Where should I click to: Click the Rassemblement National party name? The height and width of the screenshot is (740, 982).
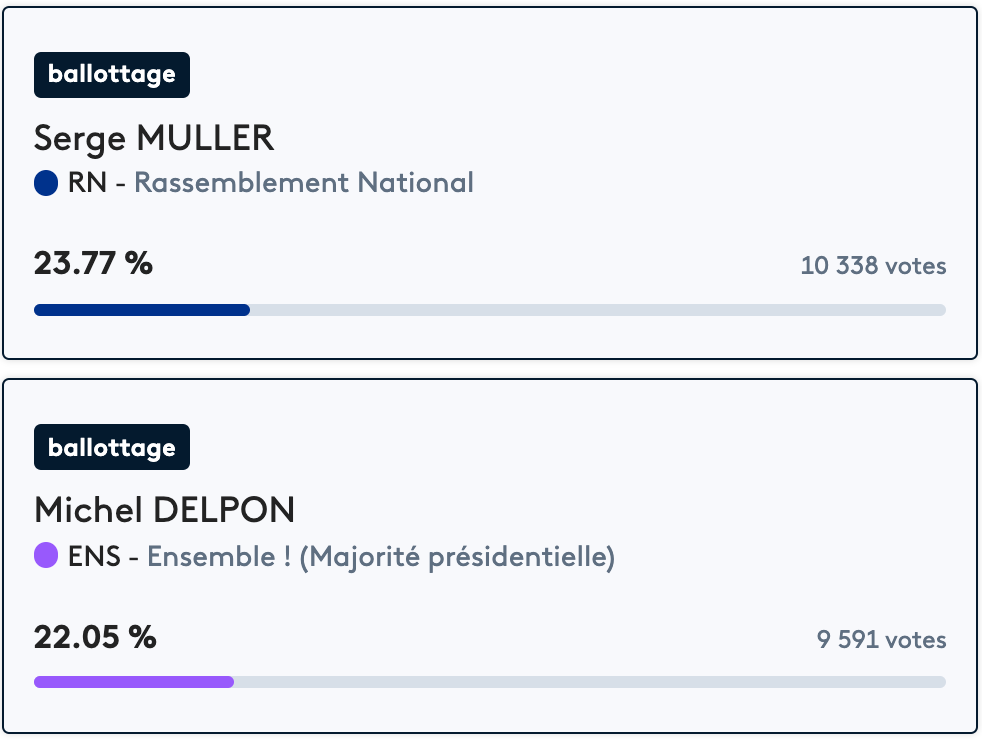304,183
